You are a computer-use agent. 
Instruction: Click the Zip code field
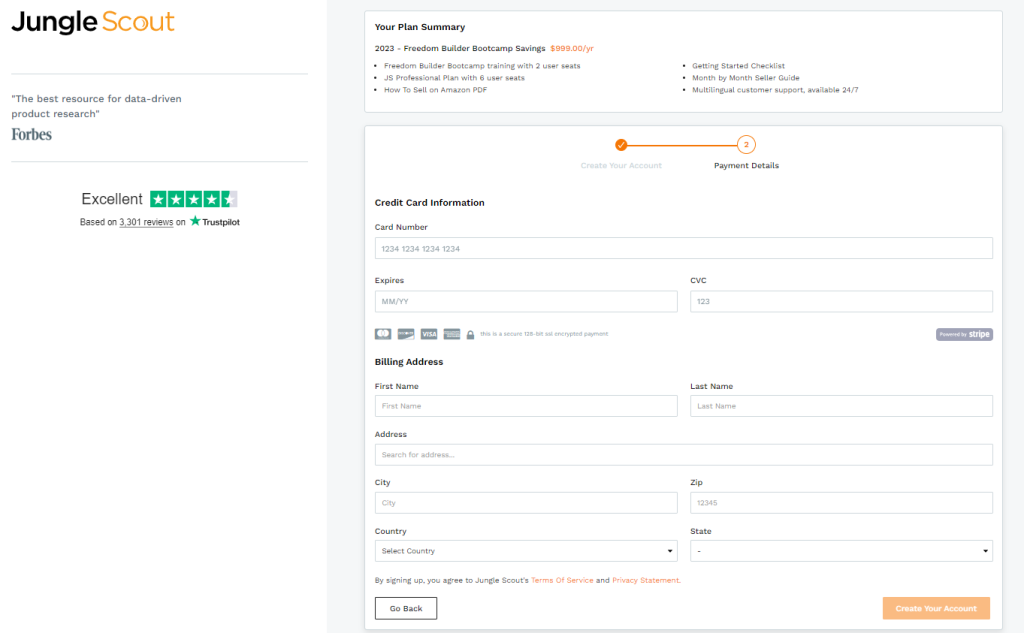tap(841, 503)
